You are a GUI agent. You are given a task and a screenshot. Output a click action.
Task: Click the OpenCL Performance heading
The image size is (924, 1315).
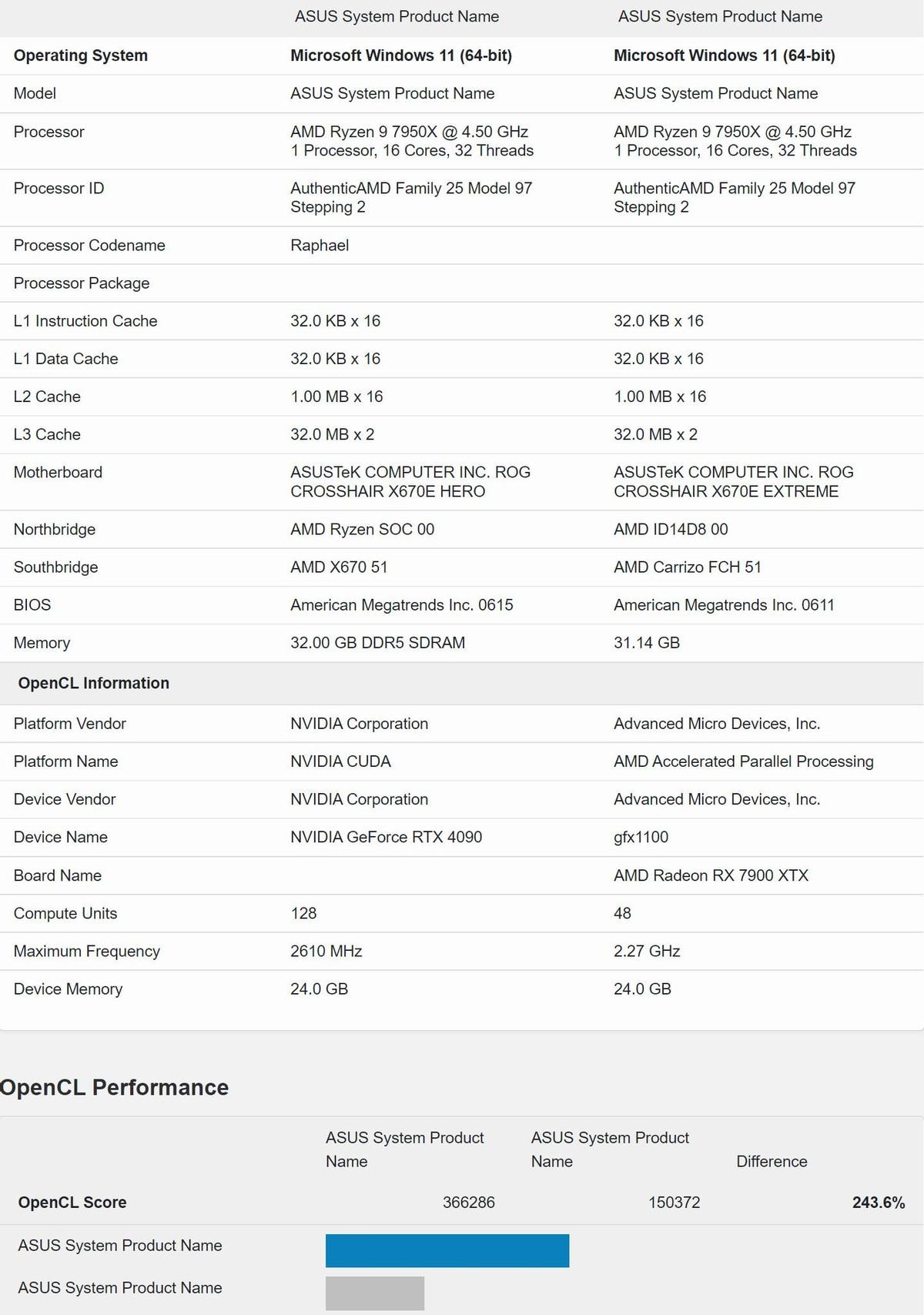pyautogui.click(x=114, y=1087)
